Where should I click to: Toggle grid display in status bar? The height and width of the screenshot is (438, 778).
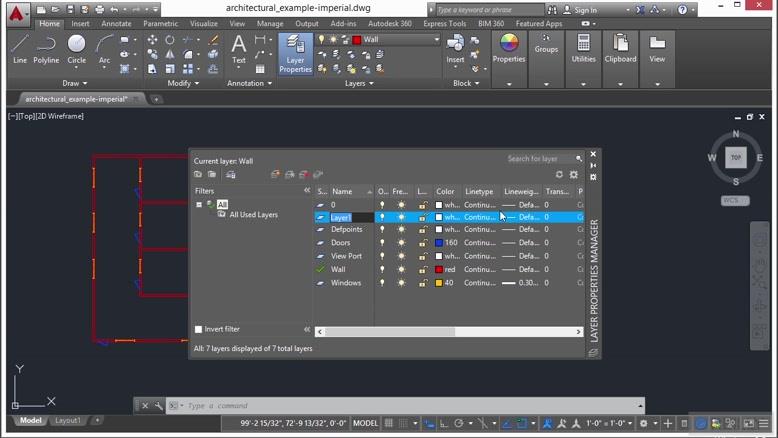coord(389,423)
